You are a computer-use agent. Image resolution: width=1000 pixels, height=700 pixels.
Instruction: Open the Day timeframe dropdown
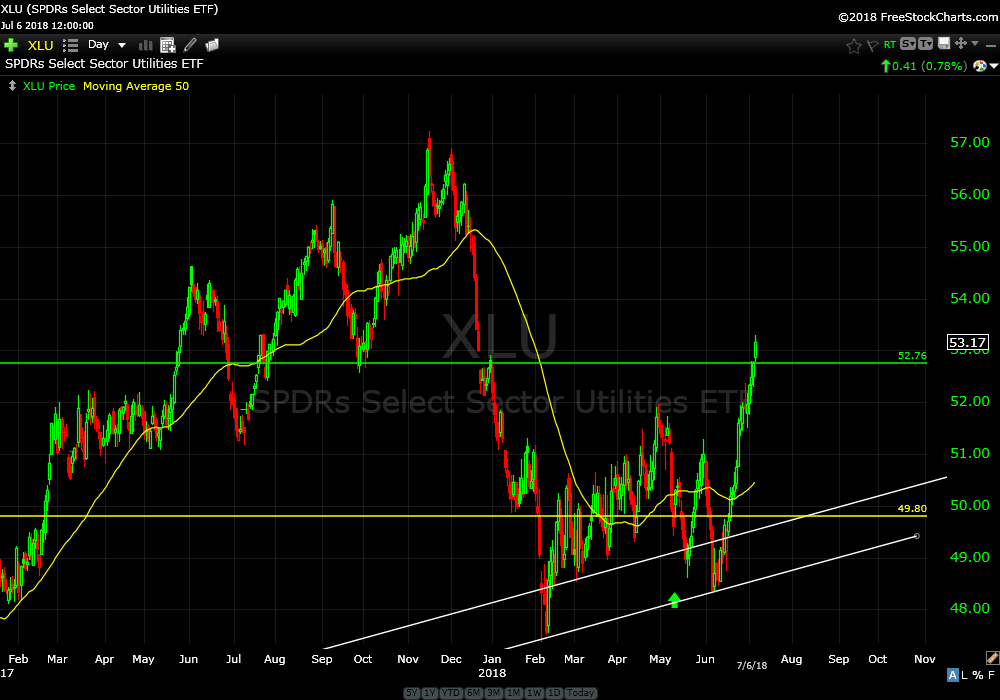107,45
